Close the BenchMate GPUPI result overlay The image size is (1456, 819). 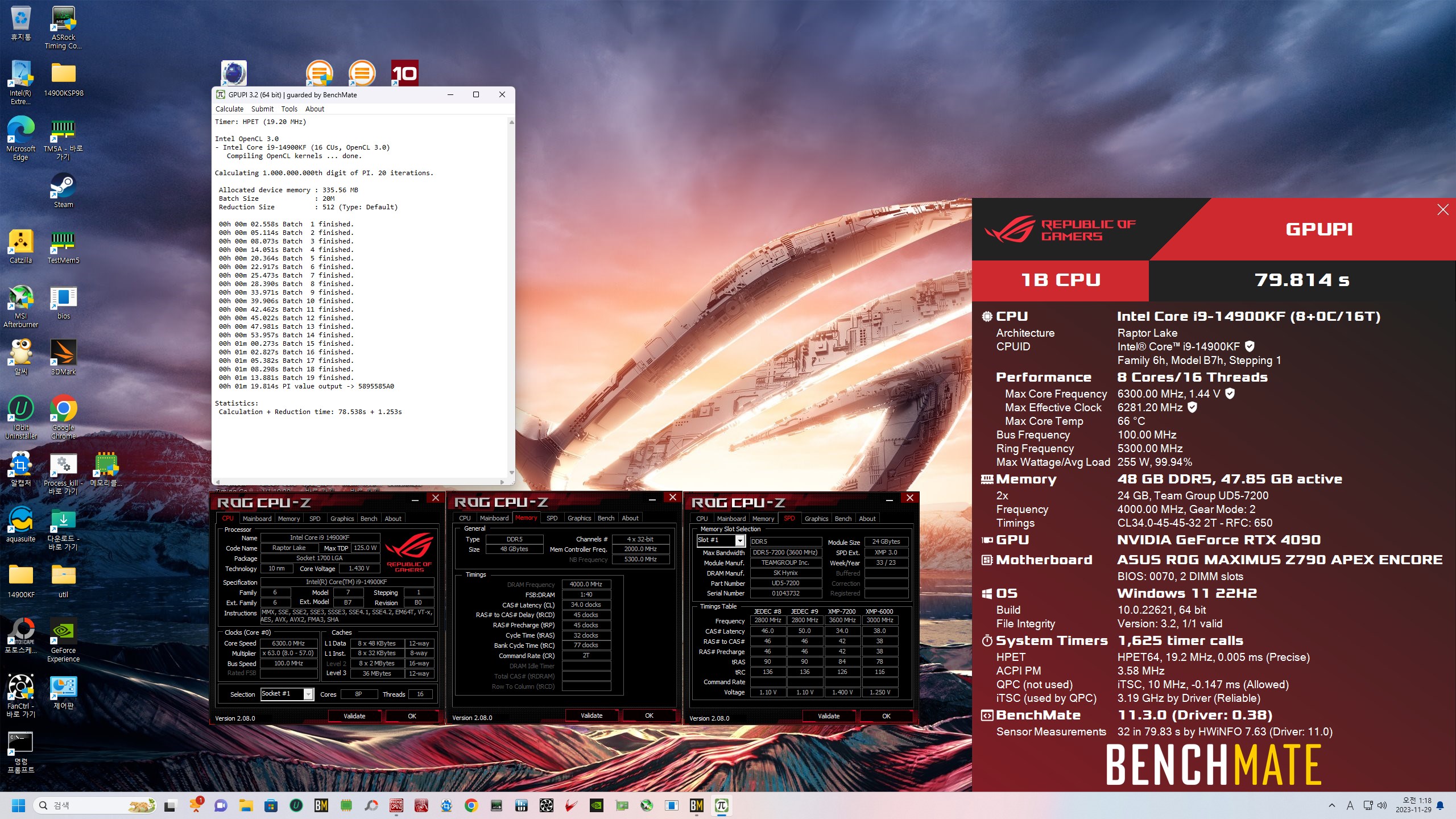[1443, 210]
